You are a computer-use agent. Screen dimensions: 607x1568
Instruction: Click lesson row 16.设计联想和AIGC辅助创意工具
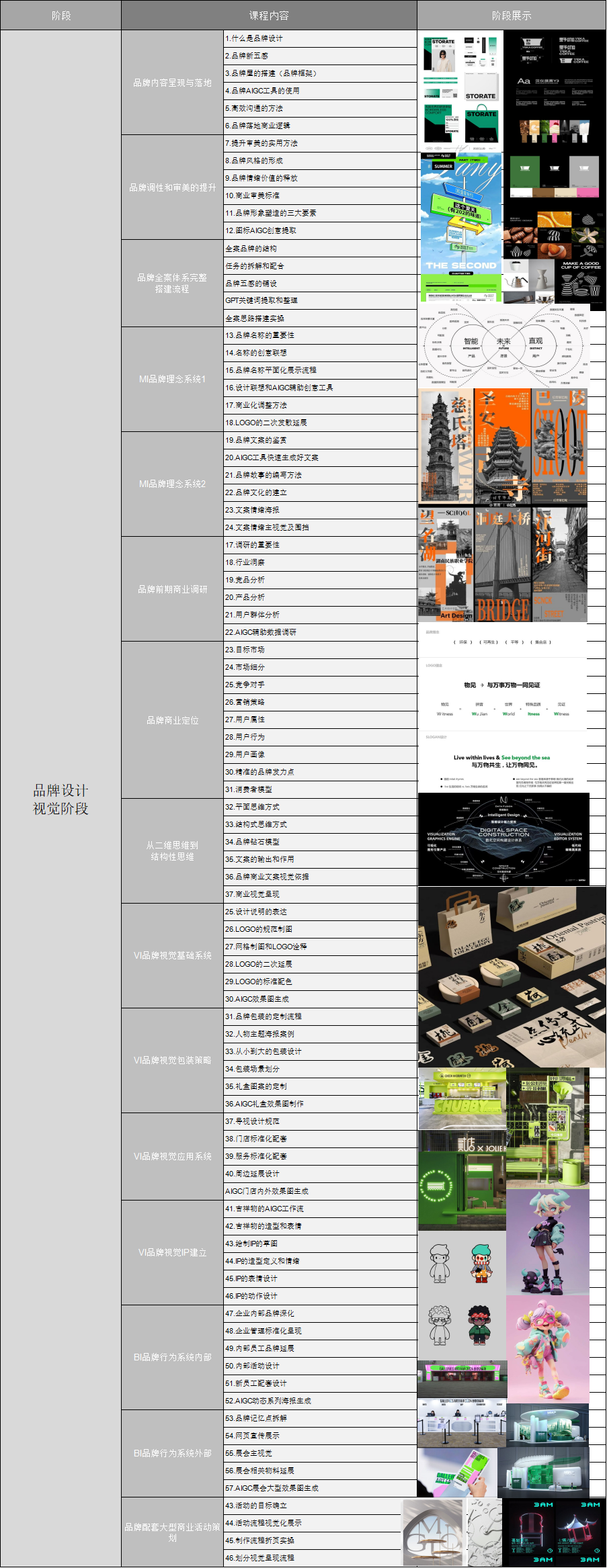click(x=320, y=388)
